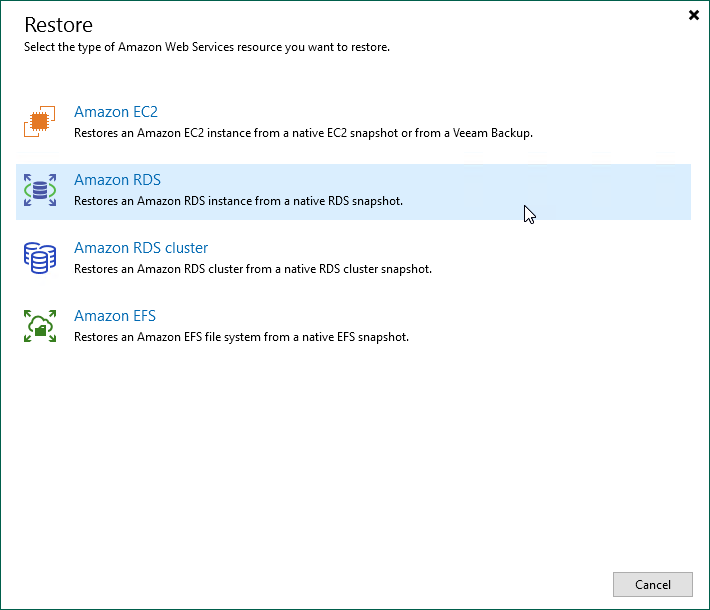
Task: Click empty space right of Amazon RDS cluster title
Action: [450, 248]
